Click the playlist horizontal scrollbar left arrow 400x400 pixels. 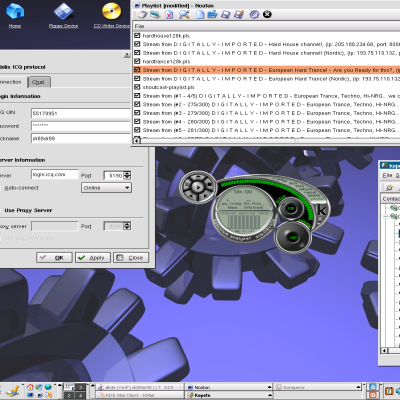(136, 141)
